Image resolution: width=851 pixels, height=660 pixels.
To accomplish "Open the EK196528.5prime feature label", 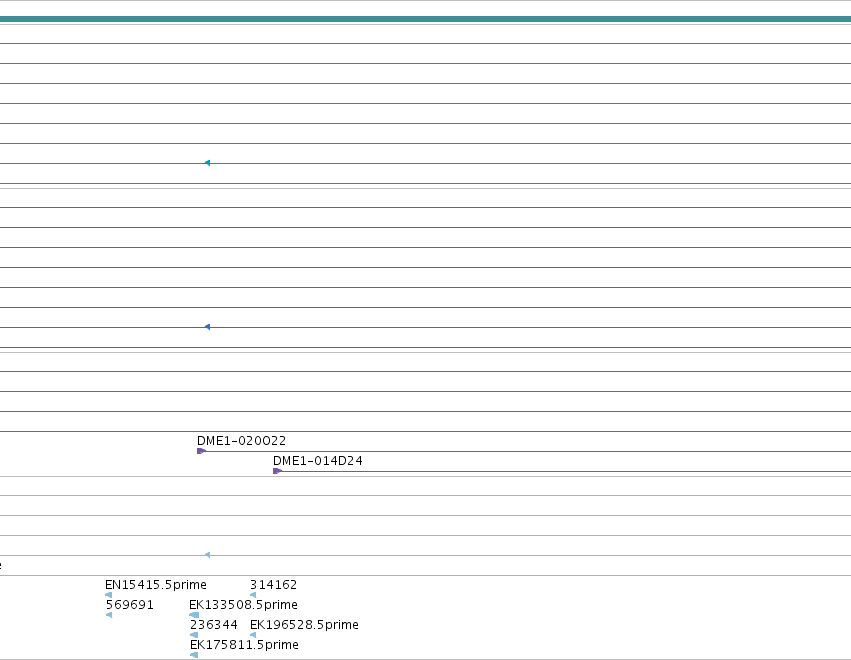I will click(304, 625).
